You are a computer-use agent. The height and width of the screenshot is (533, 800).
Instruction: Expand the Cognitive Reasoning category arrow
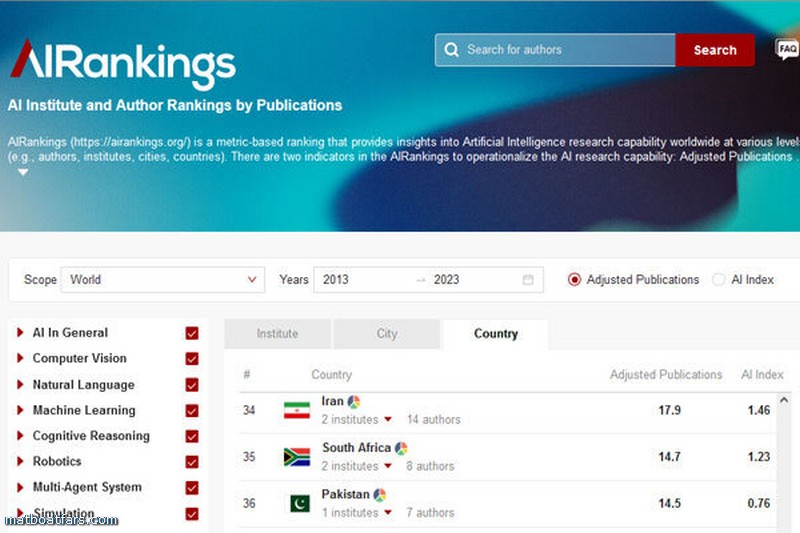20,436
